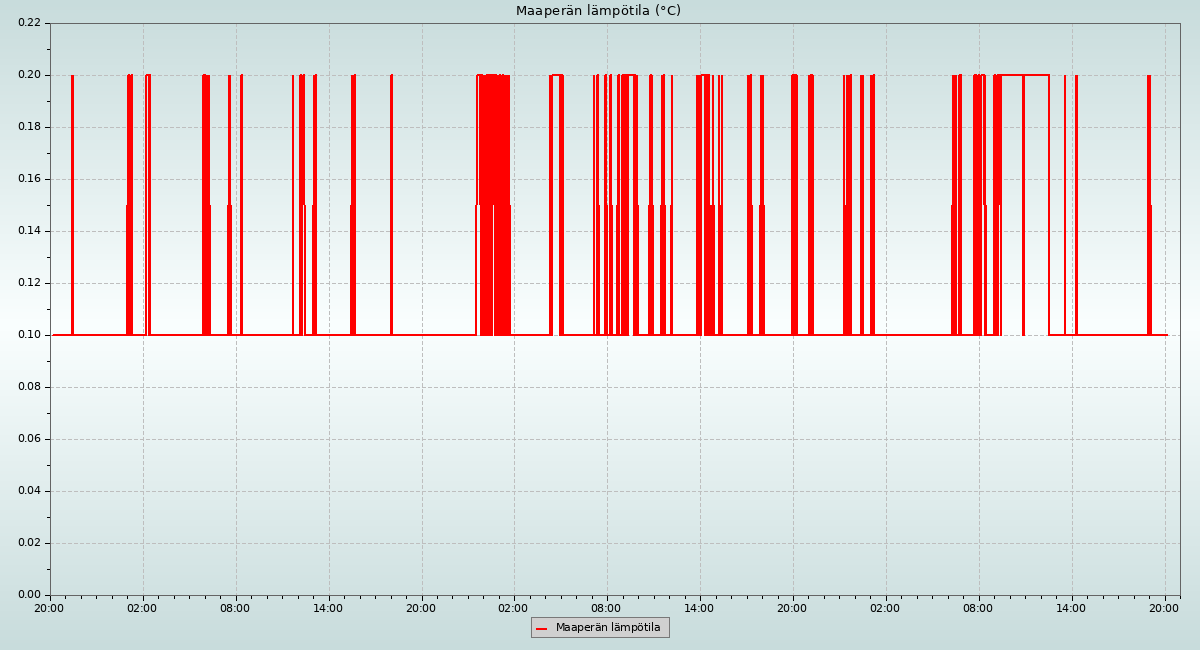
Task: Click the rightmost 14:00 x-axis label
Action: pos(1071,608)
